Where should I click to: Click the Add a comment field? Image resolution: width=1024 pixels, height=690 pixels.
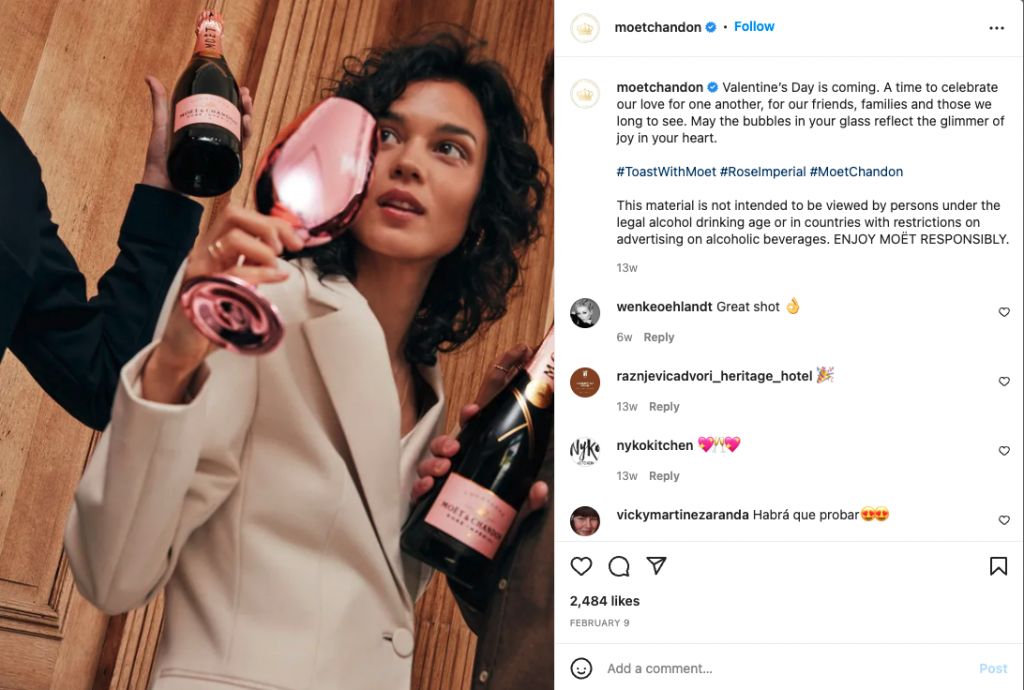(x=700, y=668)
